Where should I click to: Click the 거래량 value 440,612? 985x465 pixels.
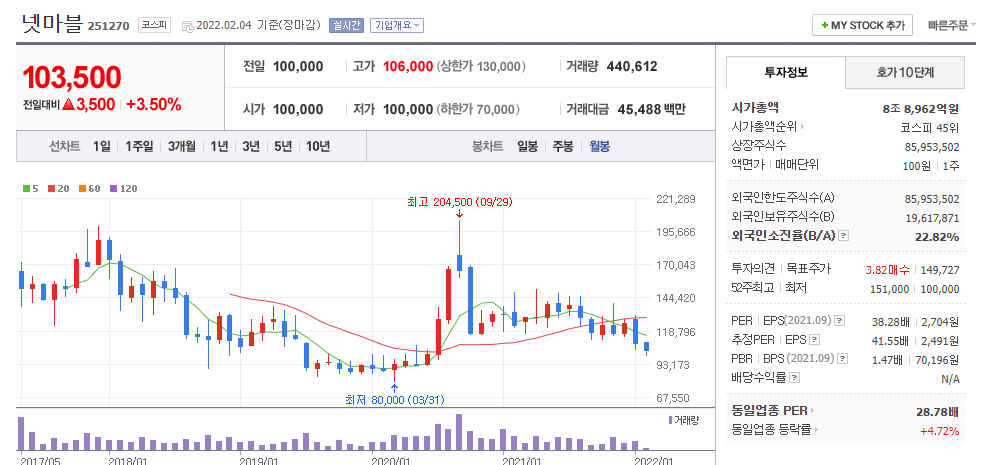coord(631,67)
